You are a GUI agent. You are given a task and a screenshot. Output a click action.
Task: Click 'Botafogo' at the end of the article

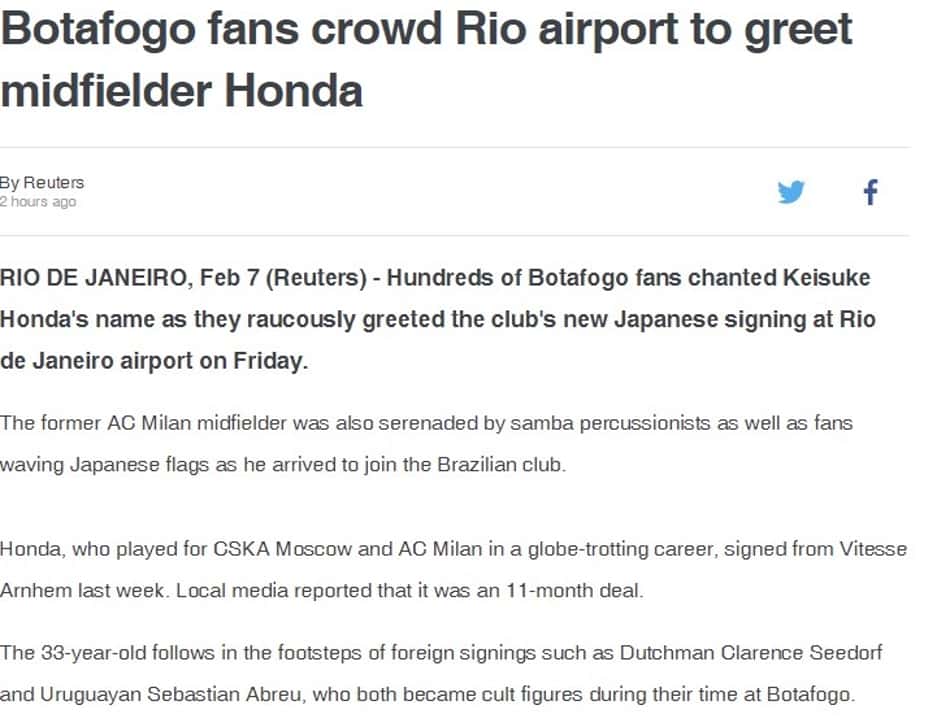(809, 694)
